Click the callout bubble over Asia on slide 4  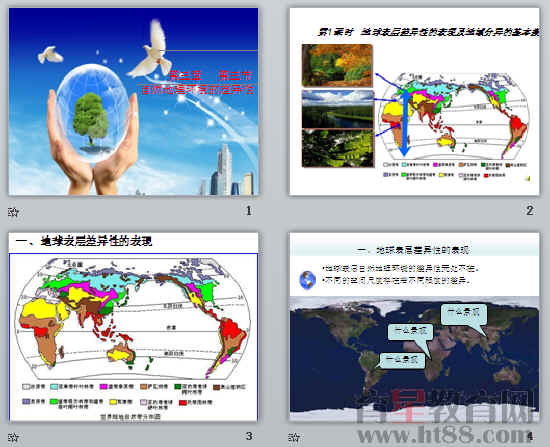[x=464, y=314]
